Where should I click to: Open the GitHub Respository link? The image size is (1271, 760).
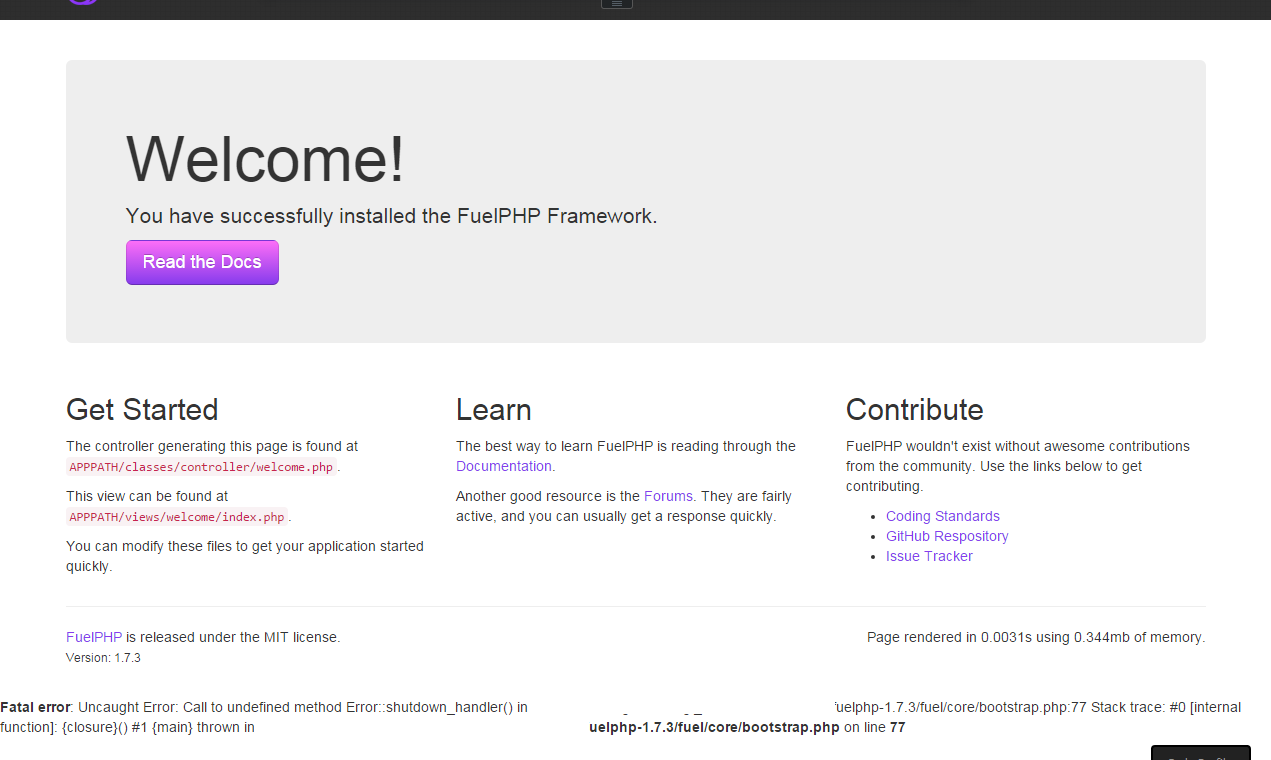(946, 536)
